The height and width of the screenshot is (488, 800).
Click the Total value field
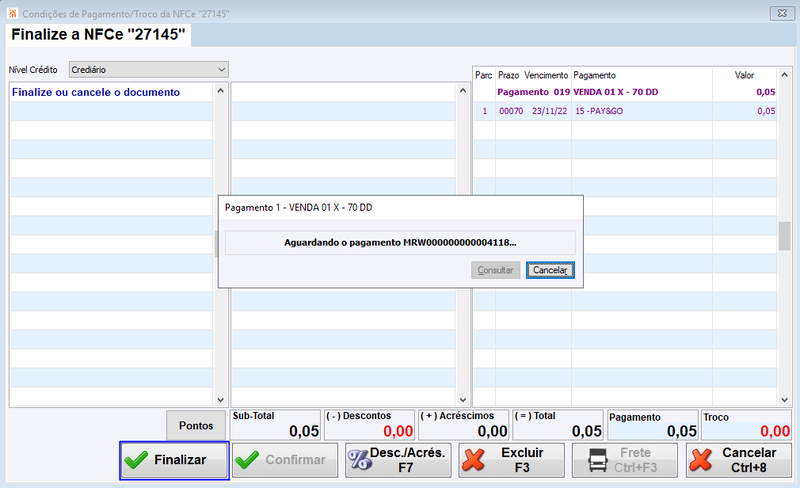(558, 425)
